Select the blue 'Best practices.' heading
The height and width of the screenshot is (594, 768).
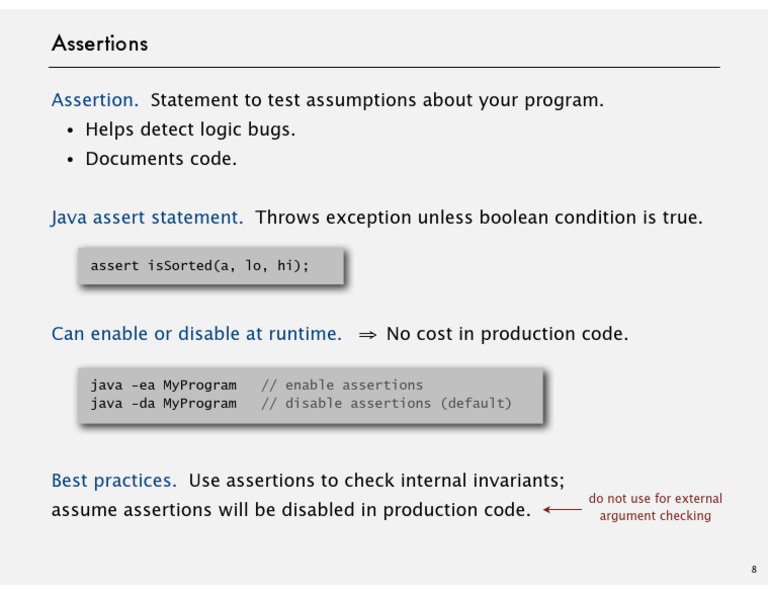tap(114, 480)
